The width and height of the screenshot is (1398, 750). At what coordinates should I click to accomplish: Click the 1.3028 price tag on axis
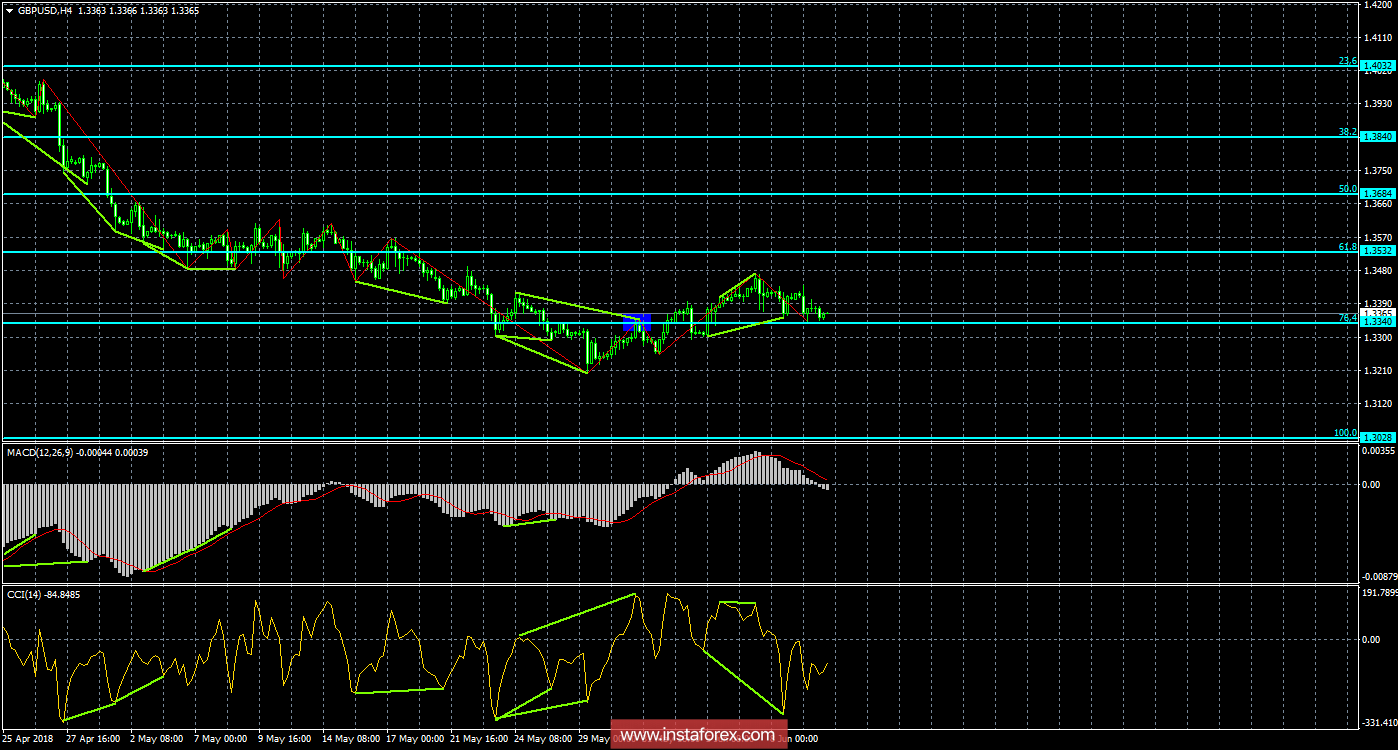(1378, 438)
